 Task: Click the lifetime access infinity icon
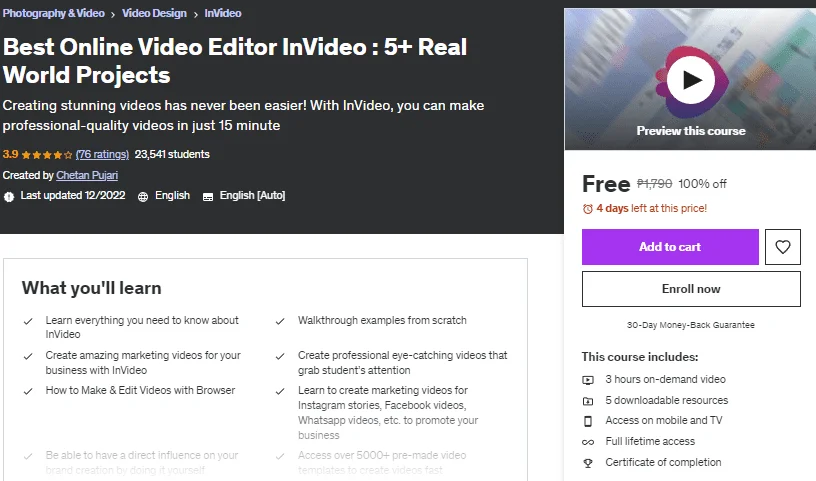pos(588,442)
